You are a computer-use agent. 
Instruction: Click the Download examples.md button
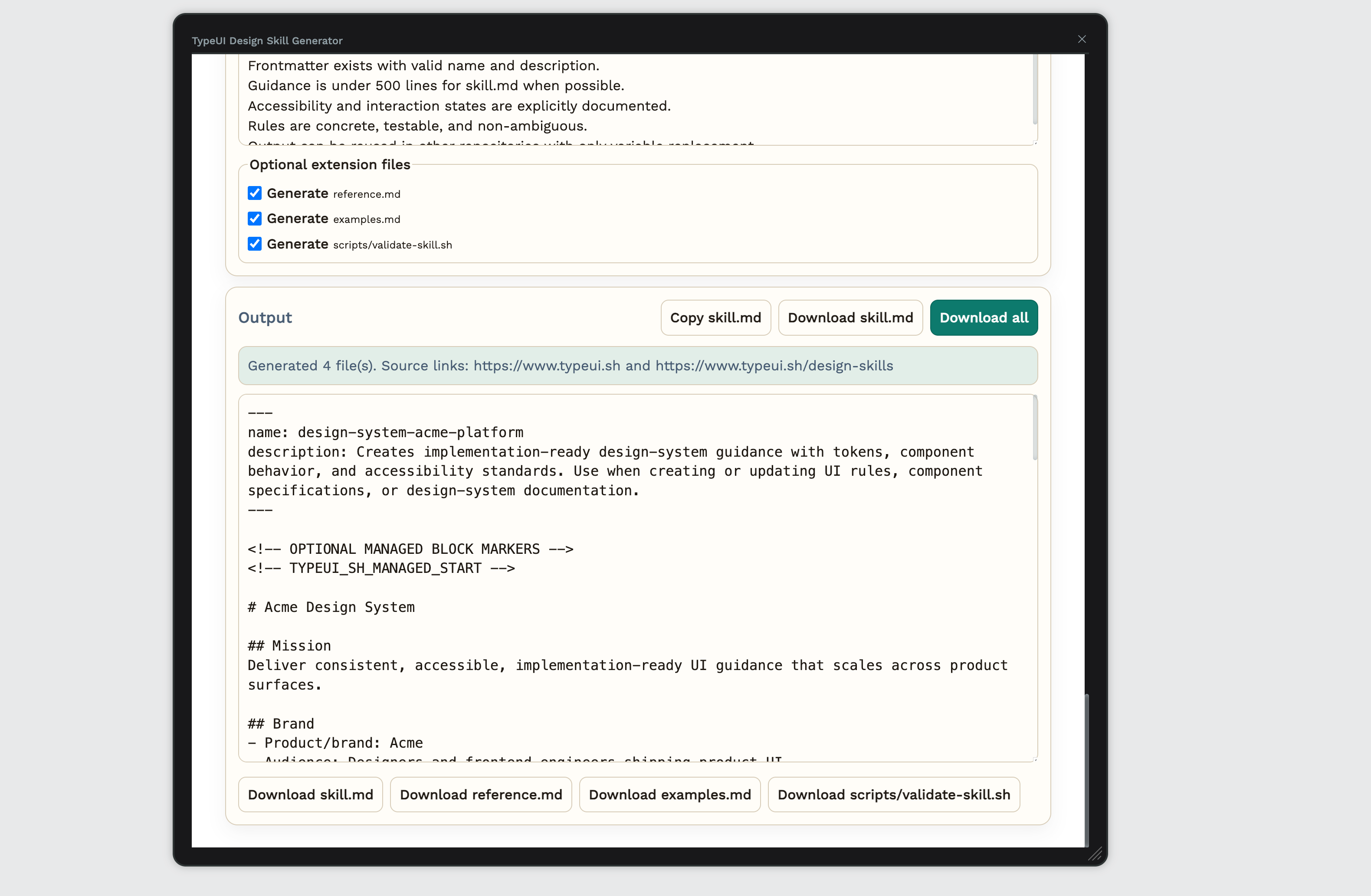click(x=669, y=795)
